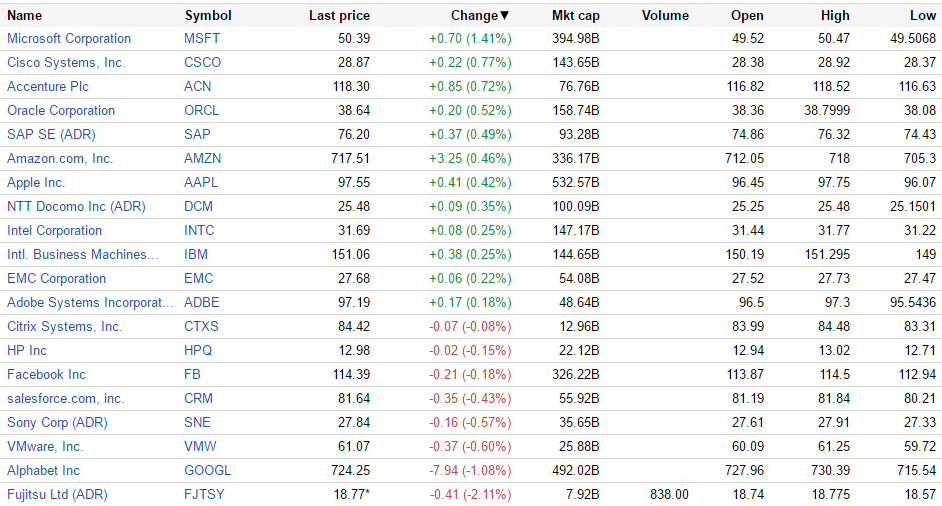This screenshot has height=506, width=942.
Task: Sort by Mkt cap header
Action: [x=575, y=15]
